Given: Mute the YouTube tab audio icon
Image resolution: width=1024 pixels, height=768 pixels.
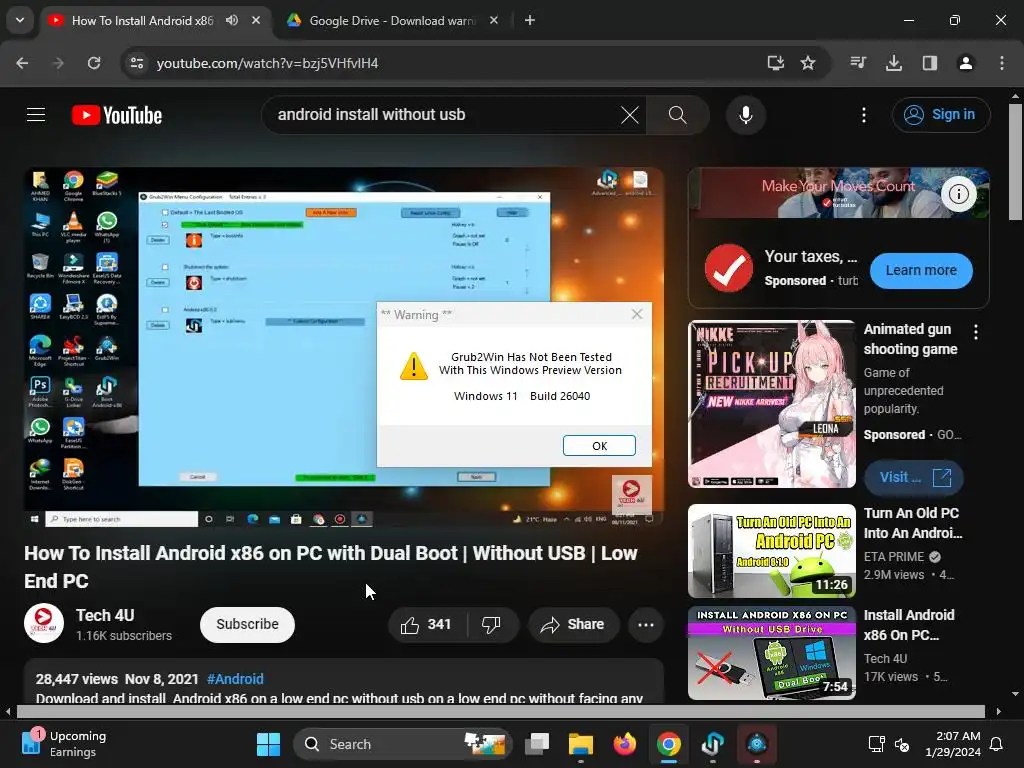Looking at the screenshot, I should point(232,20).
